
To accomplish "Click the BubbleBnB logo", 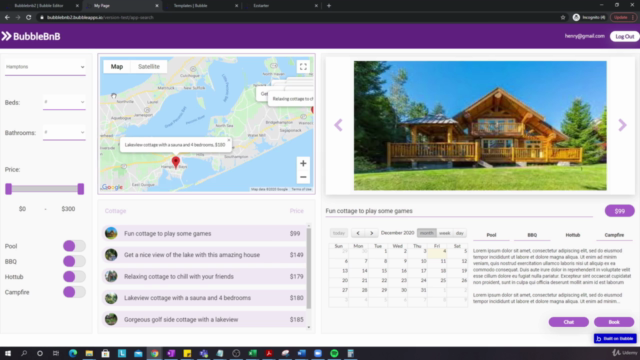I will (x=31, y=36).
